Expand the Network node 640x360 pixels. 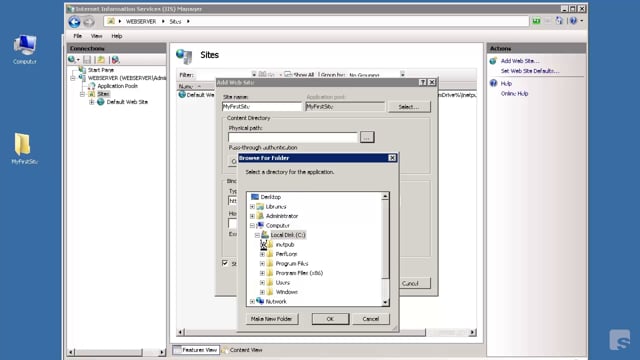252,302
